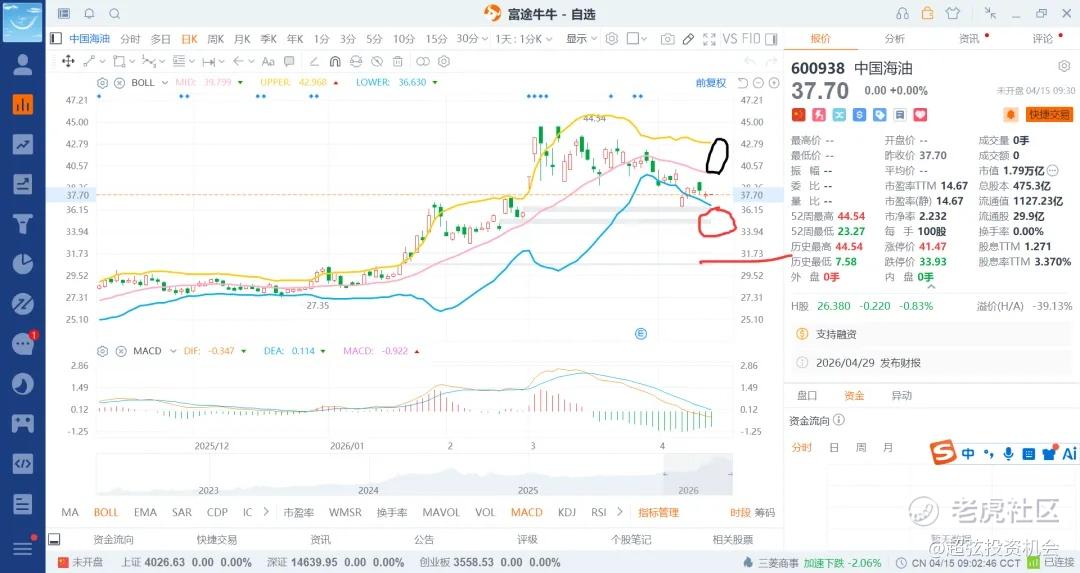Open BOLL indicator settings gear
The image size is (1080, 573).
(103, 83)
